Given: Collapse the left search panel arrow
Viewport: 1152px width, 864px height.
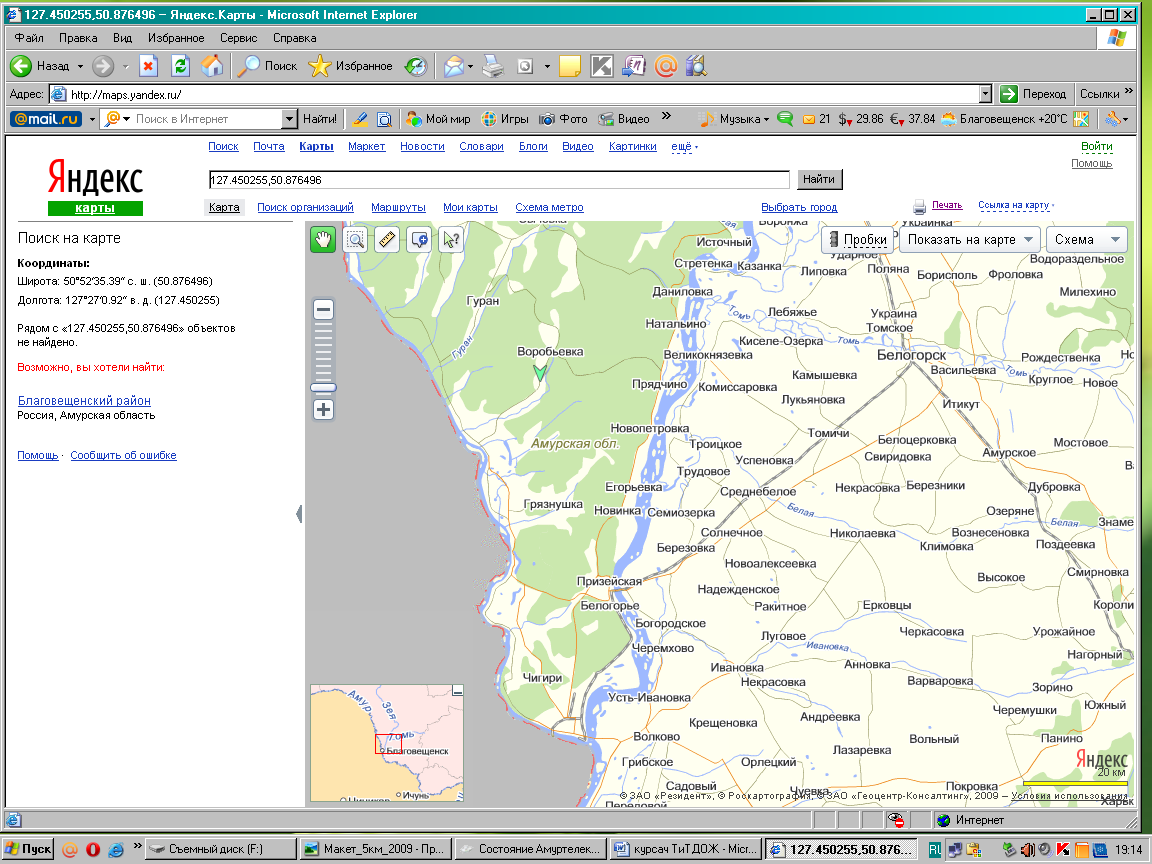Looking at the screenshot, I should (299, 514).
